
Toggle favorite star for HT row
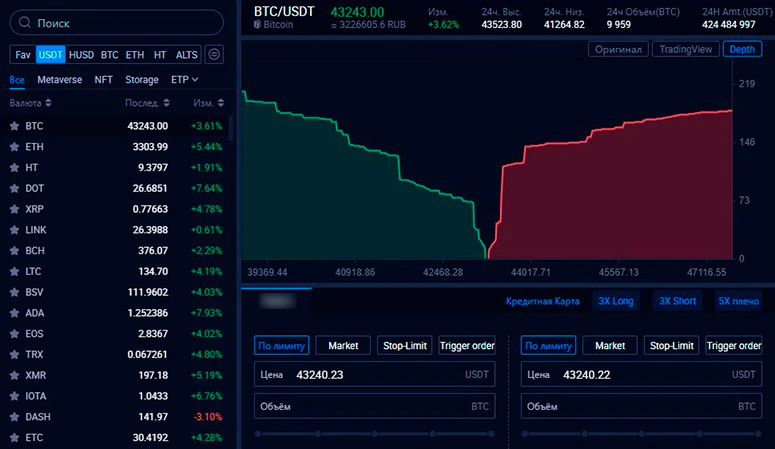pyautogui.click(x=14, y=168)
